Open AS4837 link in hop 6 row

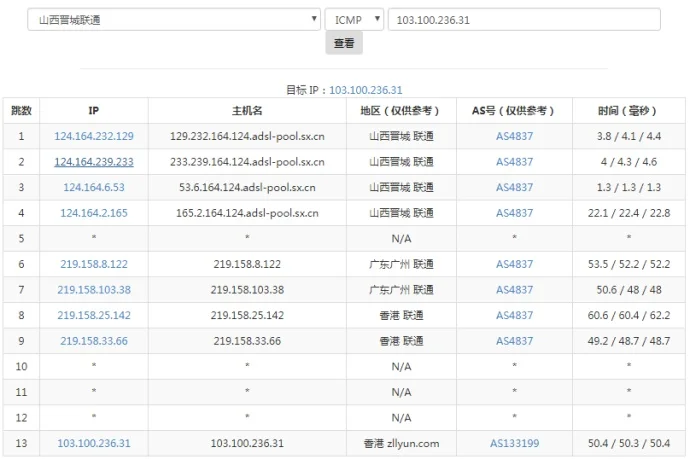pos(514,264)
